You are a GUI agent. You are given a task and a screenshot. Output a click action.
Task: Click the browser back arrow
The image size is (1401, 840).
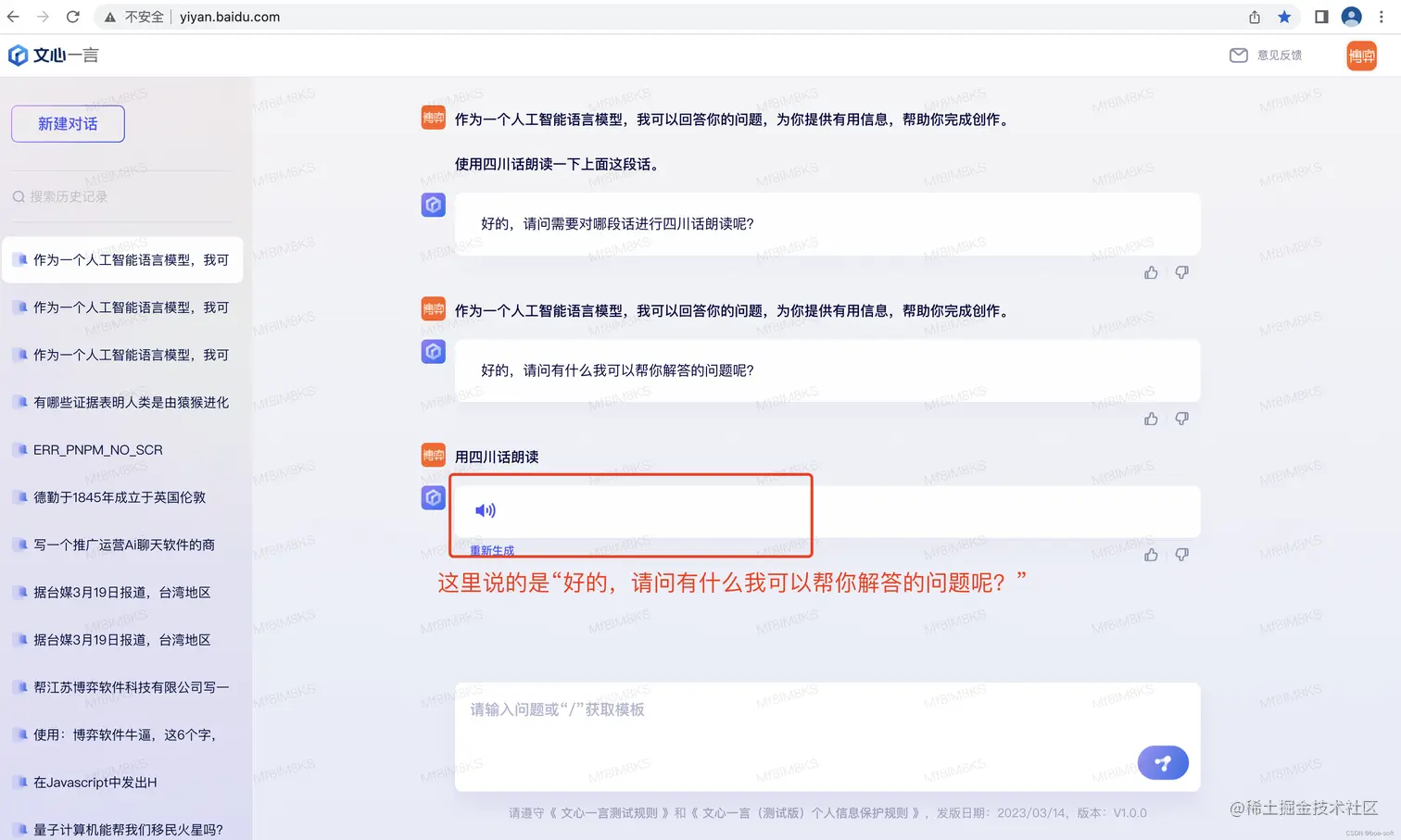click(13, 17)
